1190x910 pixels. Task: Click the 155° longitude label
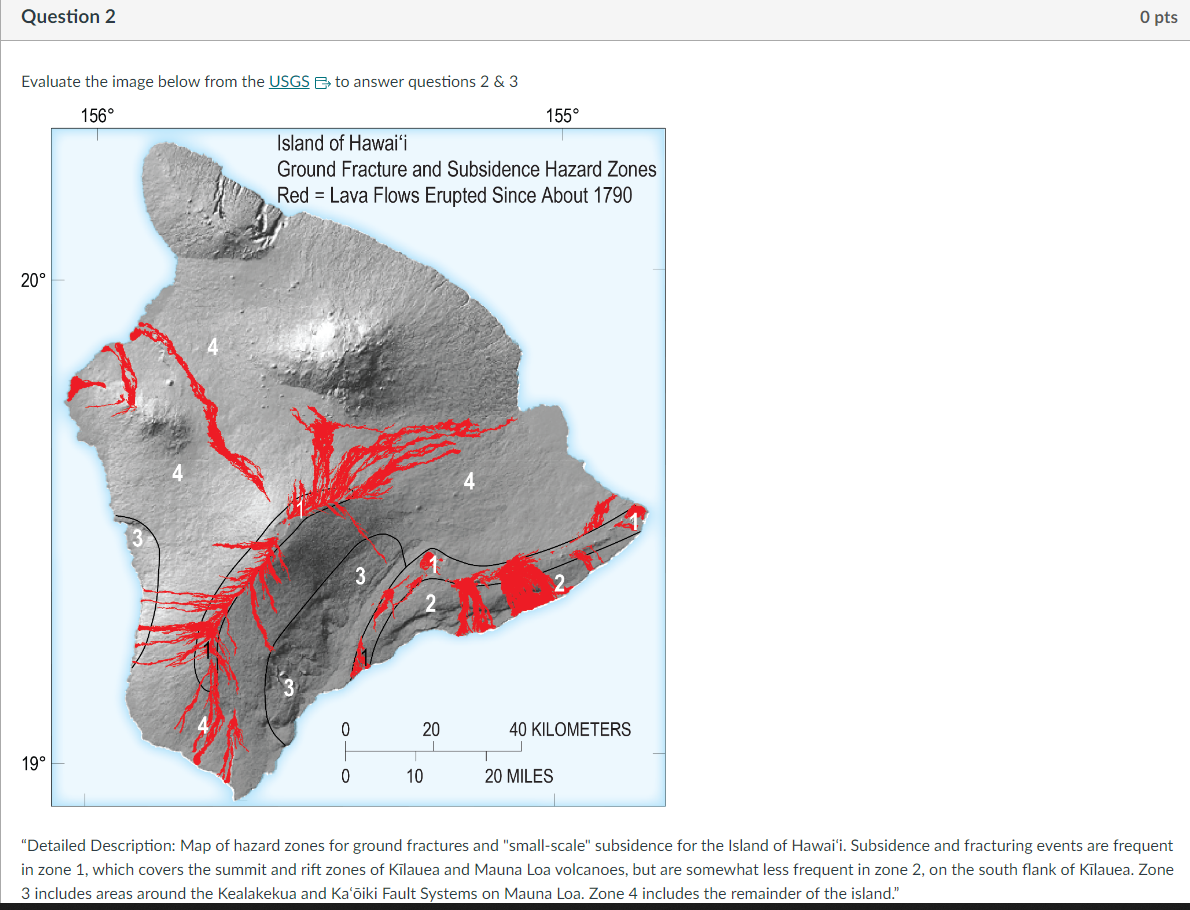click(x=562, y=114)
